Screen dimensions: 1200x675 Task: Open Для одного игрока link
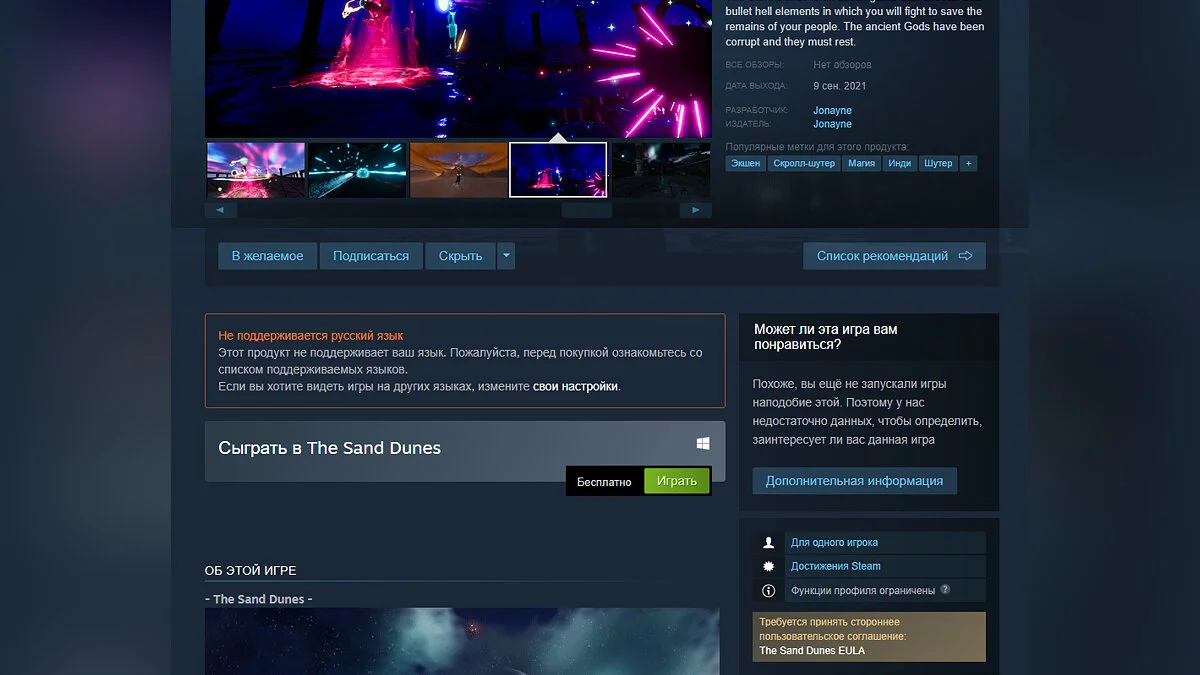pos(834,542)
